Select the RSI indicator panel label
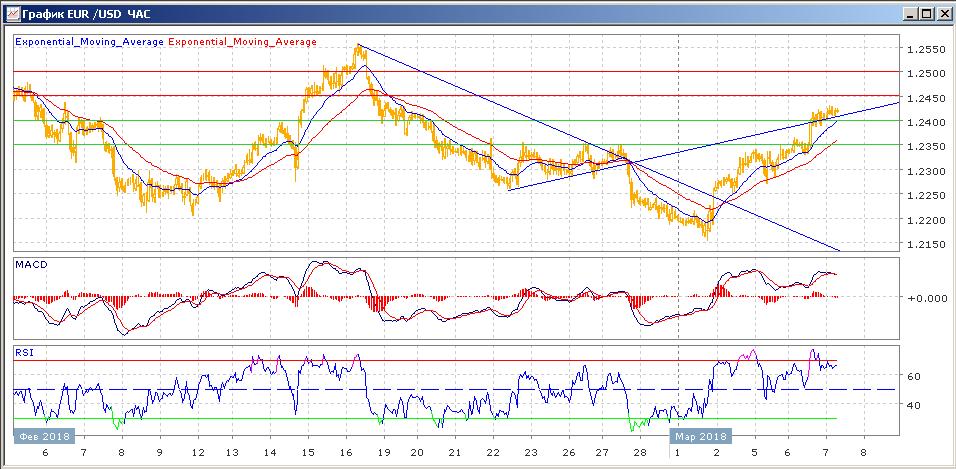This screenshot has width=956, height=469. click(26, 352)
